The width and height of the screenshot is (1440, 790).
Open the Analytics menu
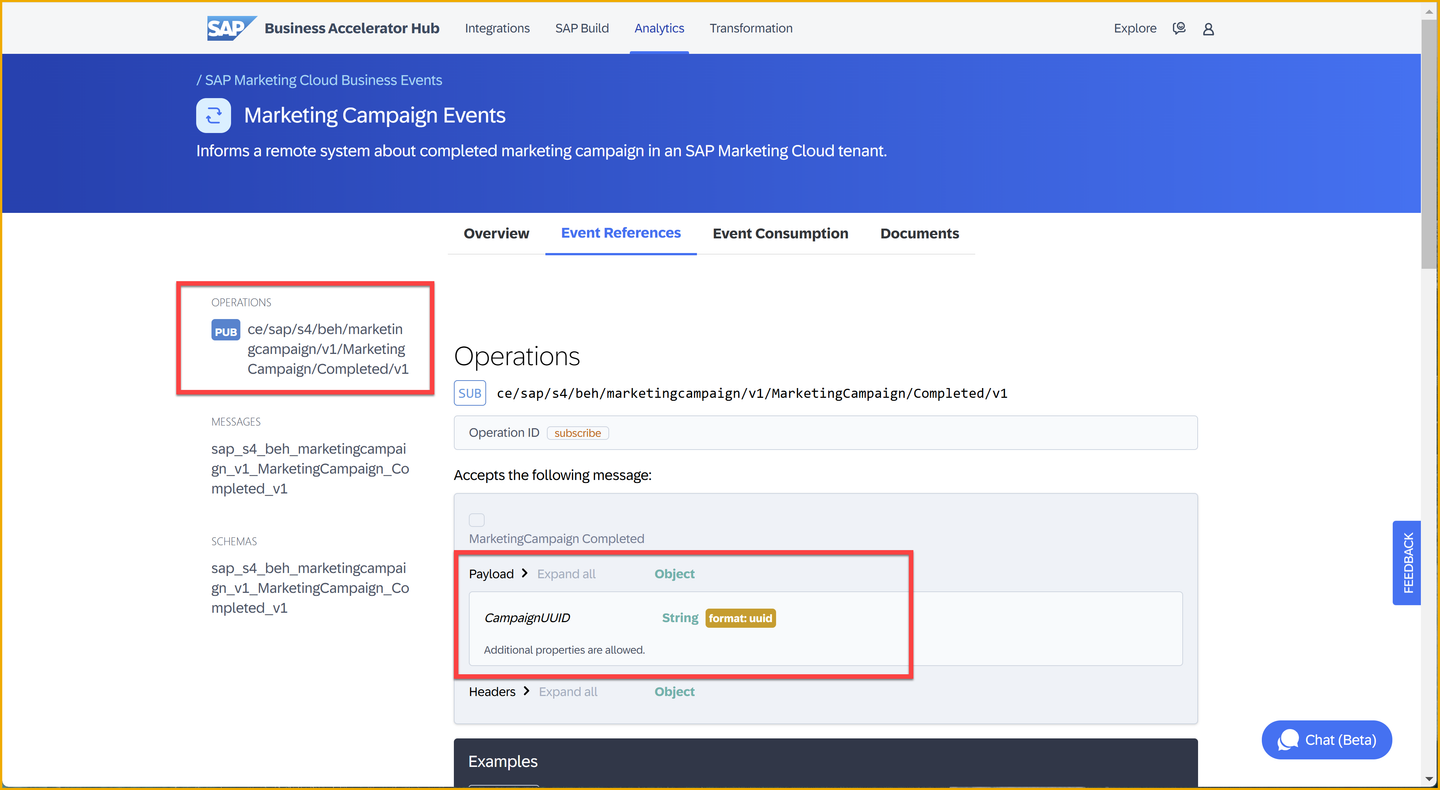659,28
